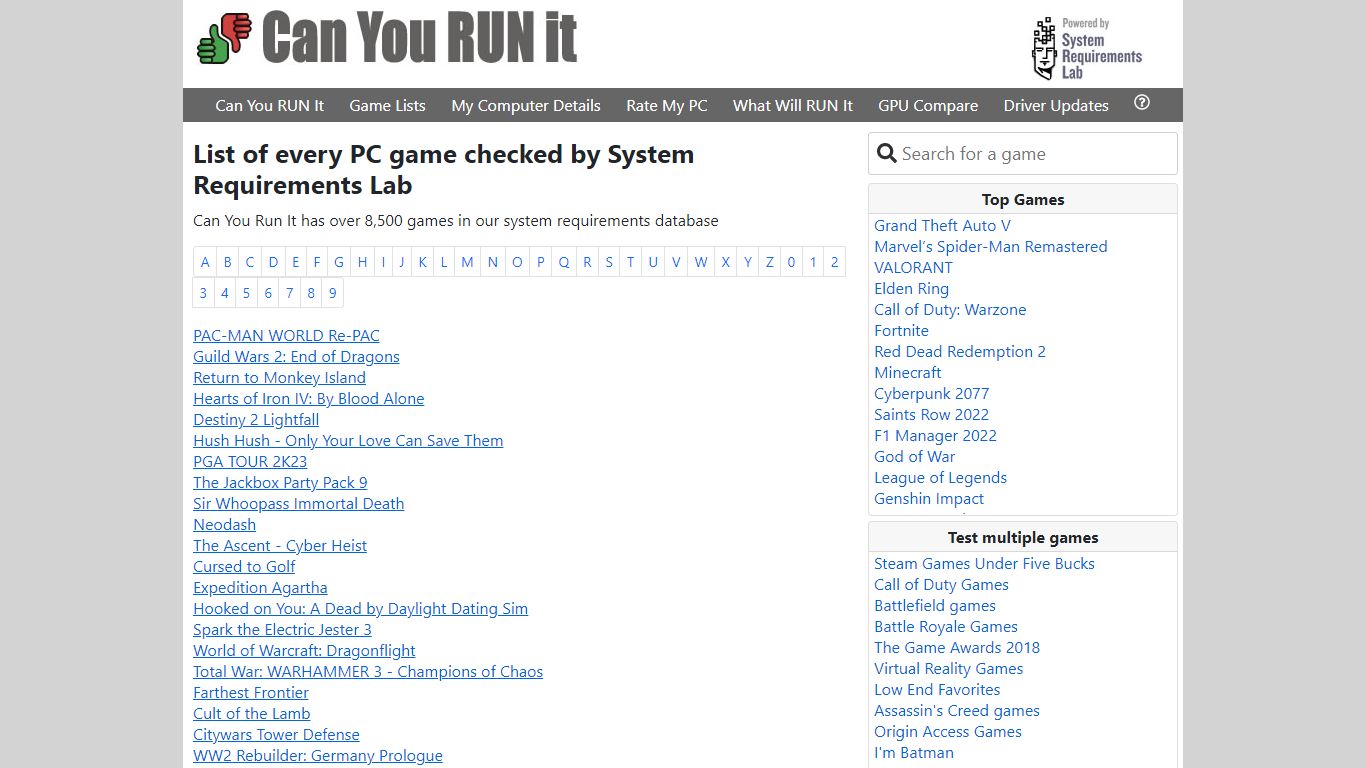
Task: Open Battle Royale Games list
Action: [946, 626]
